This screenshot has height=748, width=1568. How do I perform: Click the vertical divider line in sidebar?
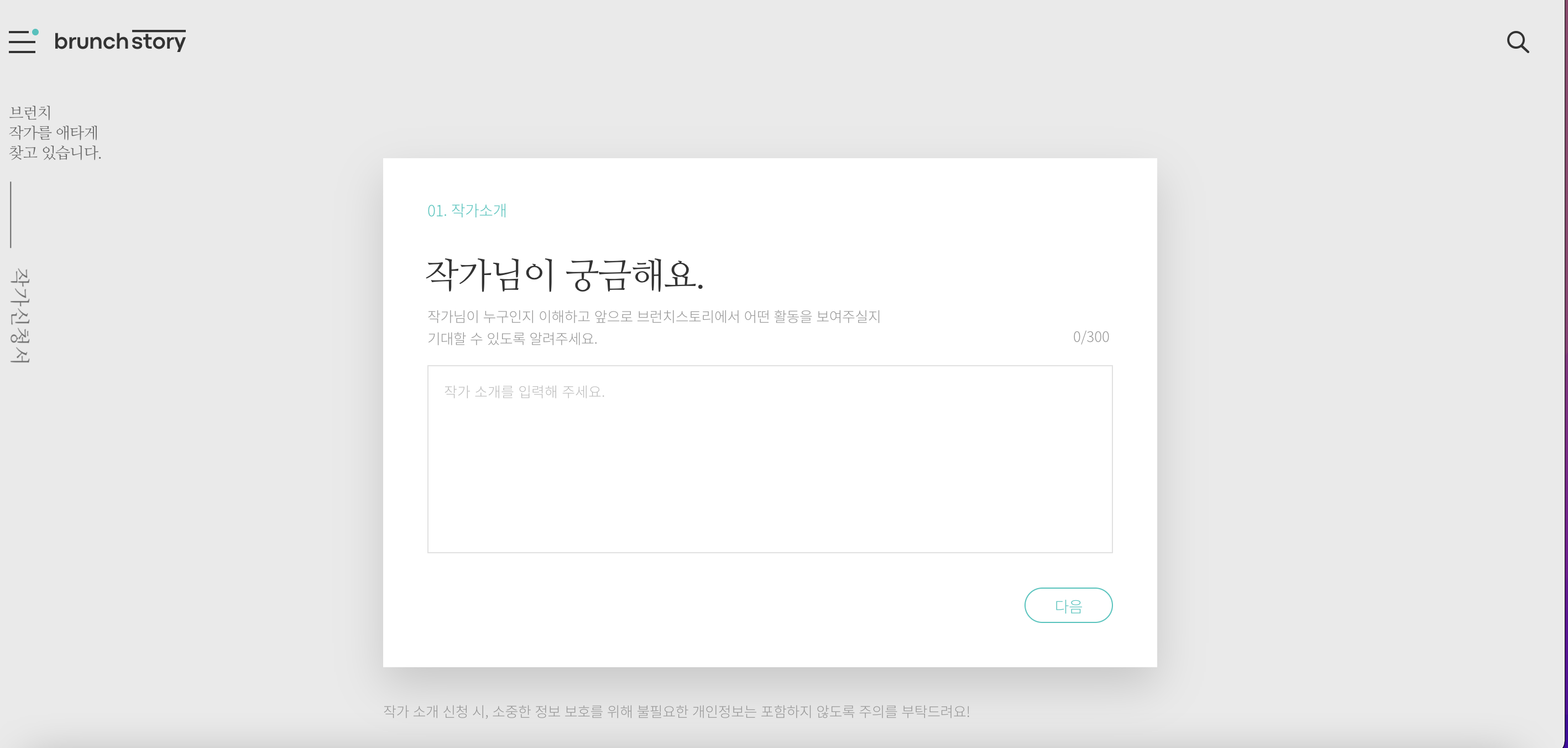[x=11, y=215]
